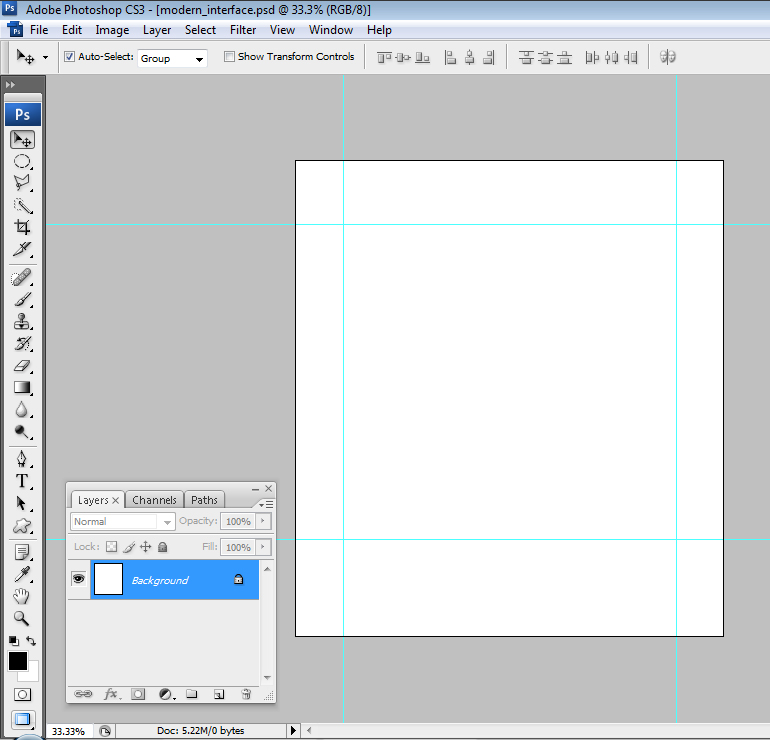Toggle lock position

coord(146,547)
